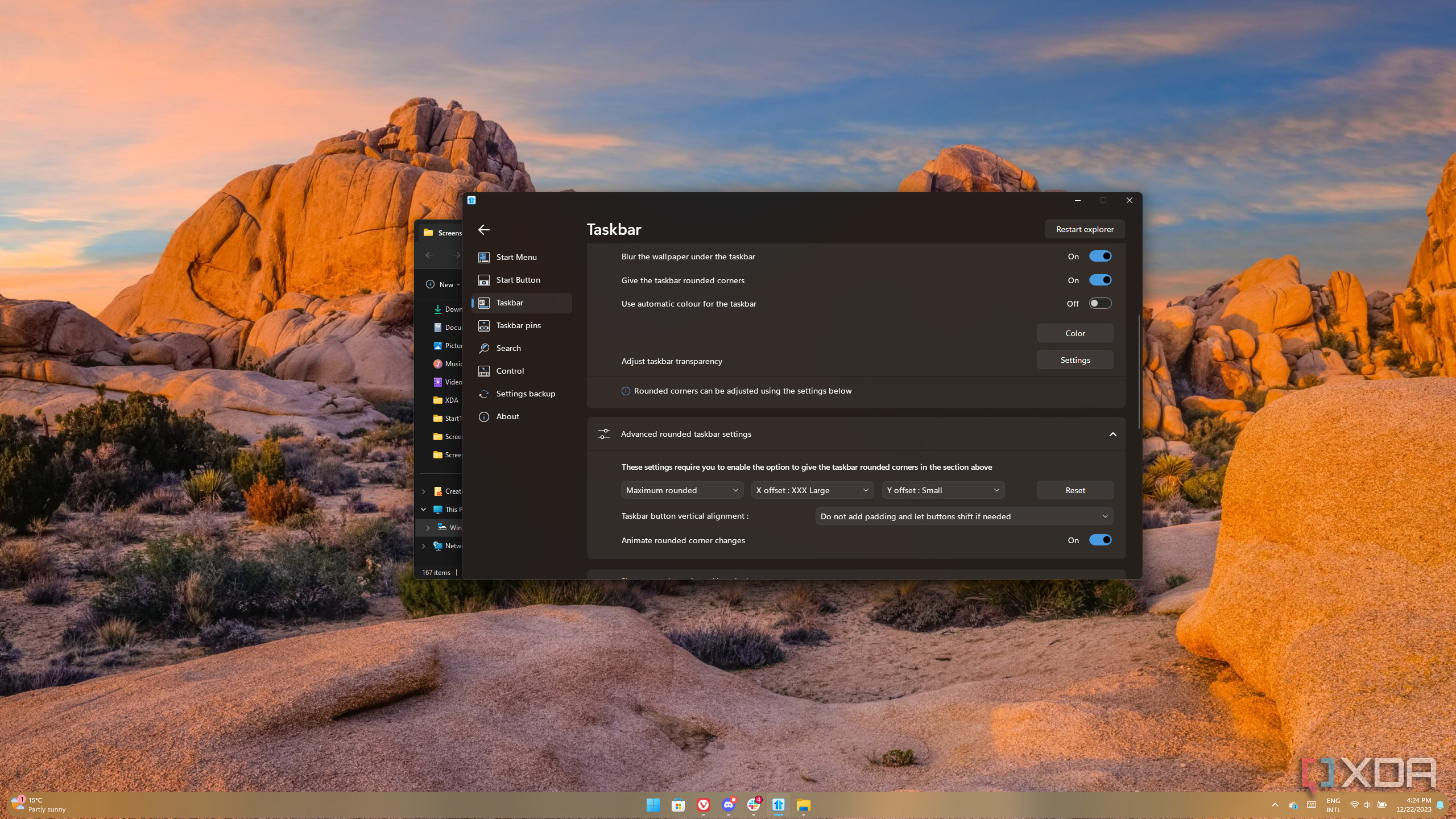Select Start Button in the sidebar
The image size is (1456, 819).
point(522,280)
